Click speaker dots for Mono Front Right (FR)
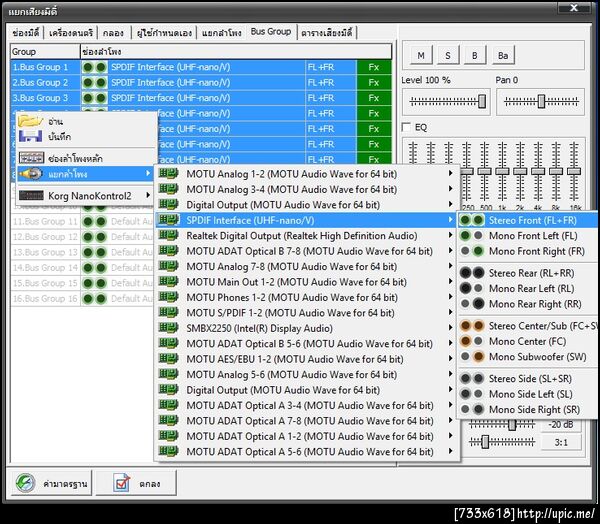 click(x=472, y=251)
